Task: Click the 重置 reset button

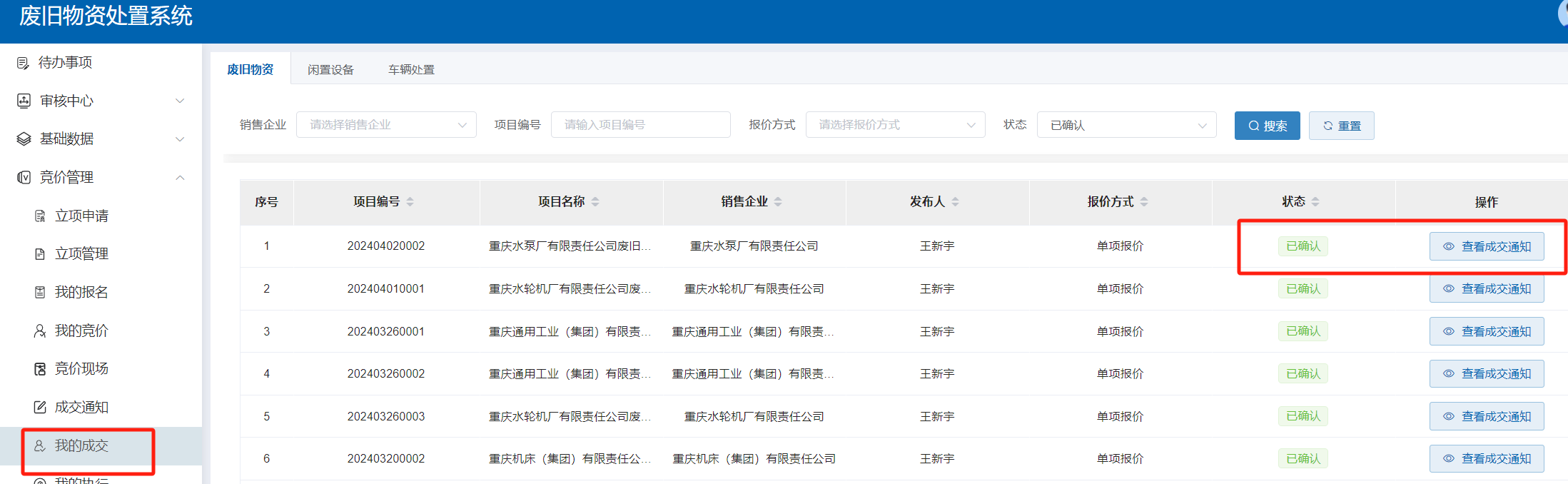Action: [1341, 126]
